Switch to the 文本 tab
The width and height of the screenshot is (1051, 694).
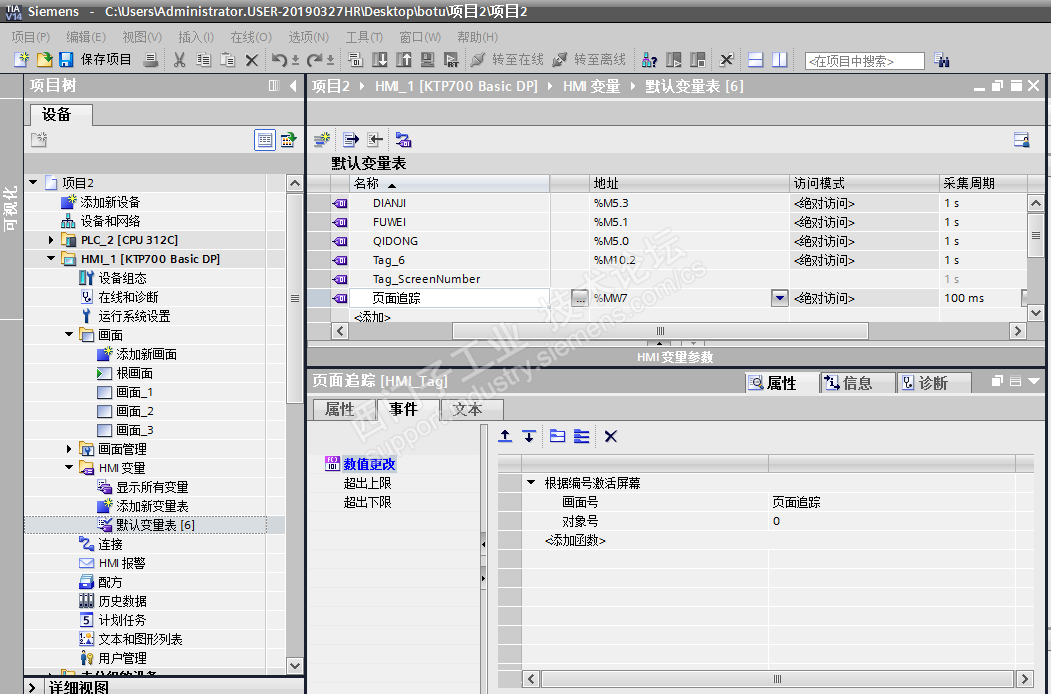pyautogui.click(x=467, y=409)
